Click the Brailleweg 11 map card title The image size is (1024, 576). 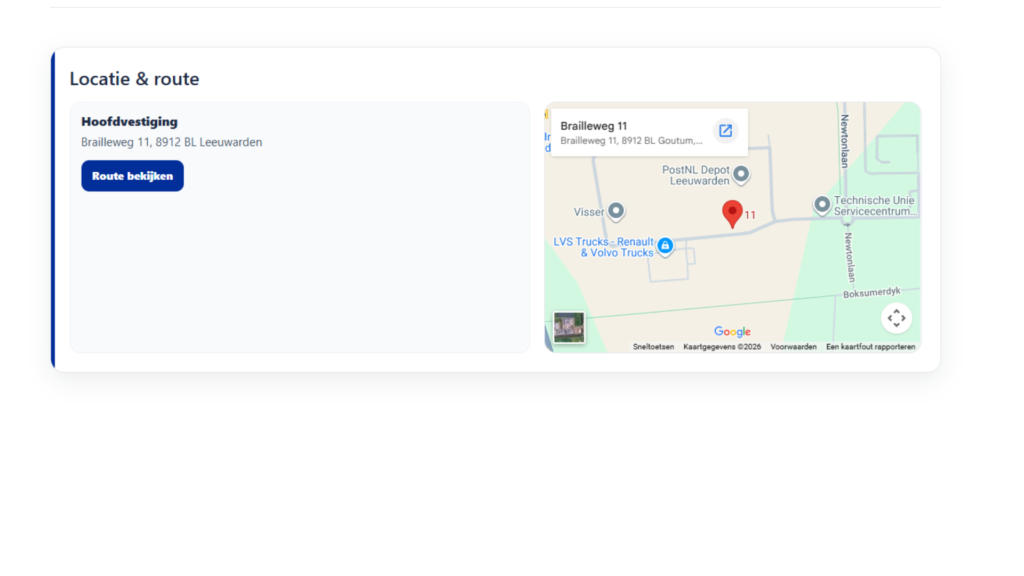click(594, 126)
